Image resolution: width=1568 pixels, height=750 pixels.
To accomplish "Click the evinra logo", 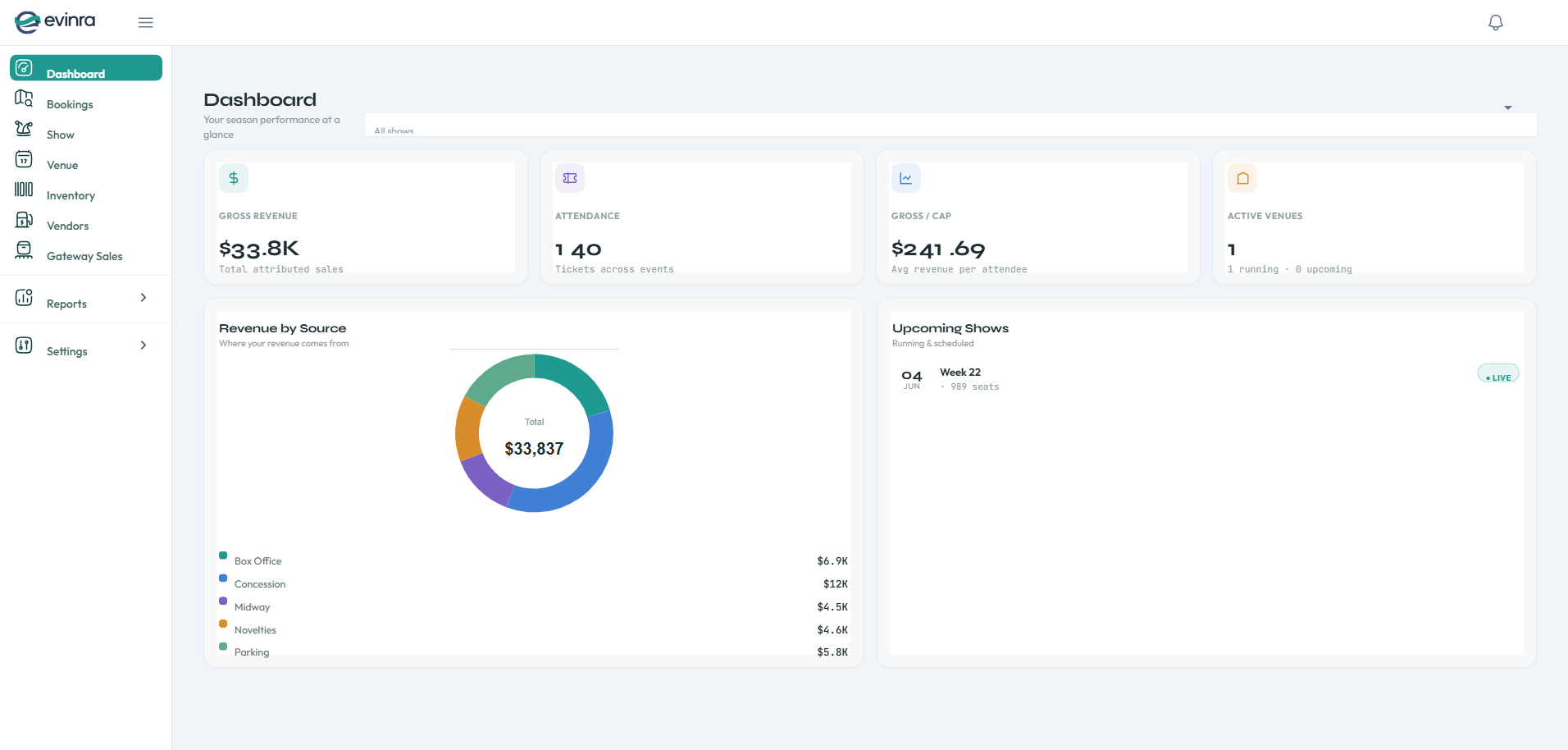I will point(55,21).
